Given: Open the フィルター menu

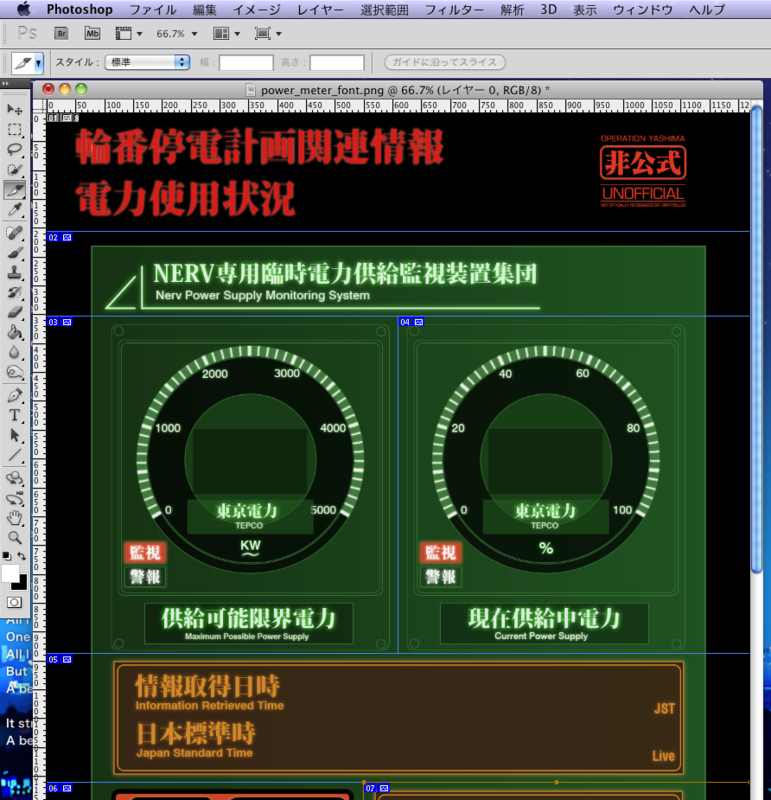Looking at the screenshot, I should coord(454,9).
